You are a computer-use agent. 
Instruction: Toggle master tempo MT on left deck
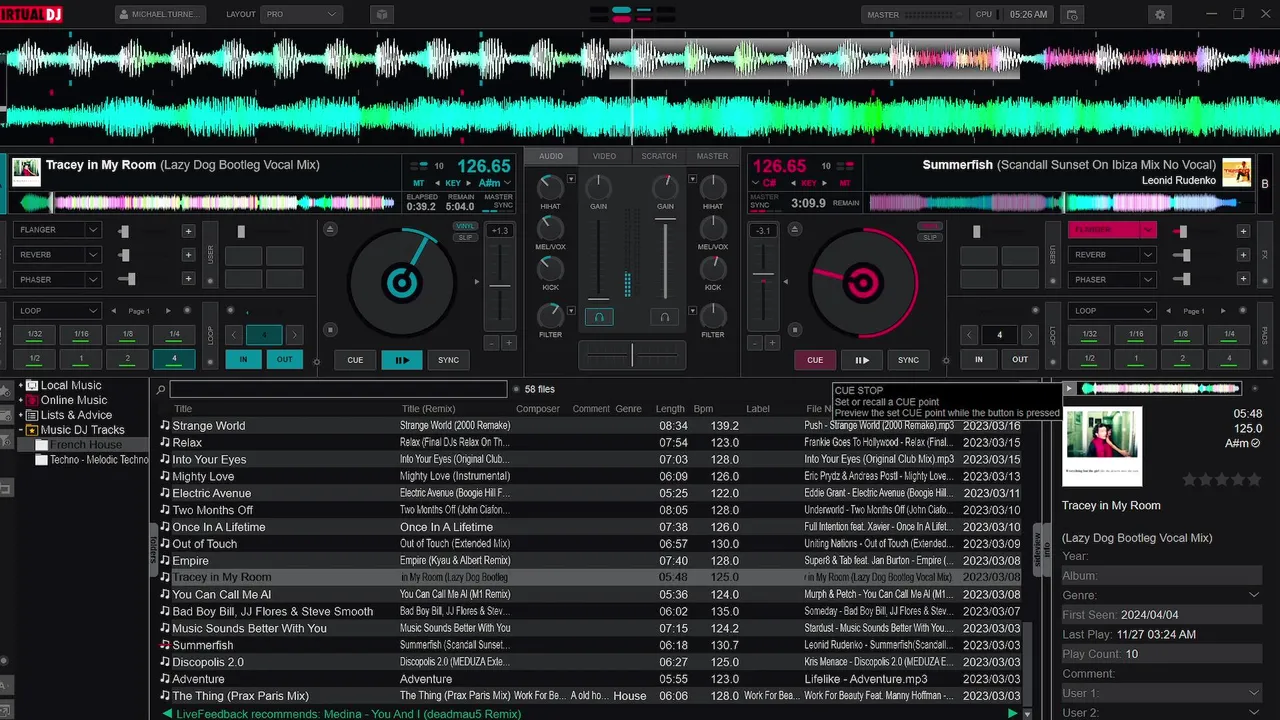pos(417,183)
